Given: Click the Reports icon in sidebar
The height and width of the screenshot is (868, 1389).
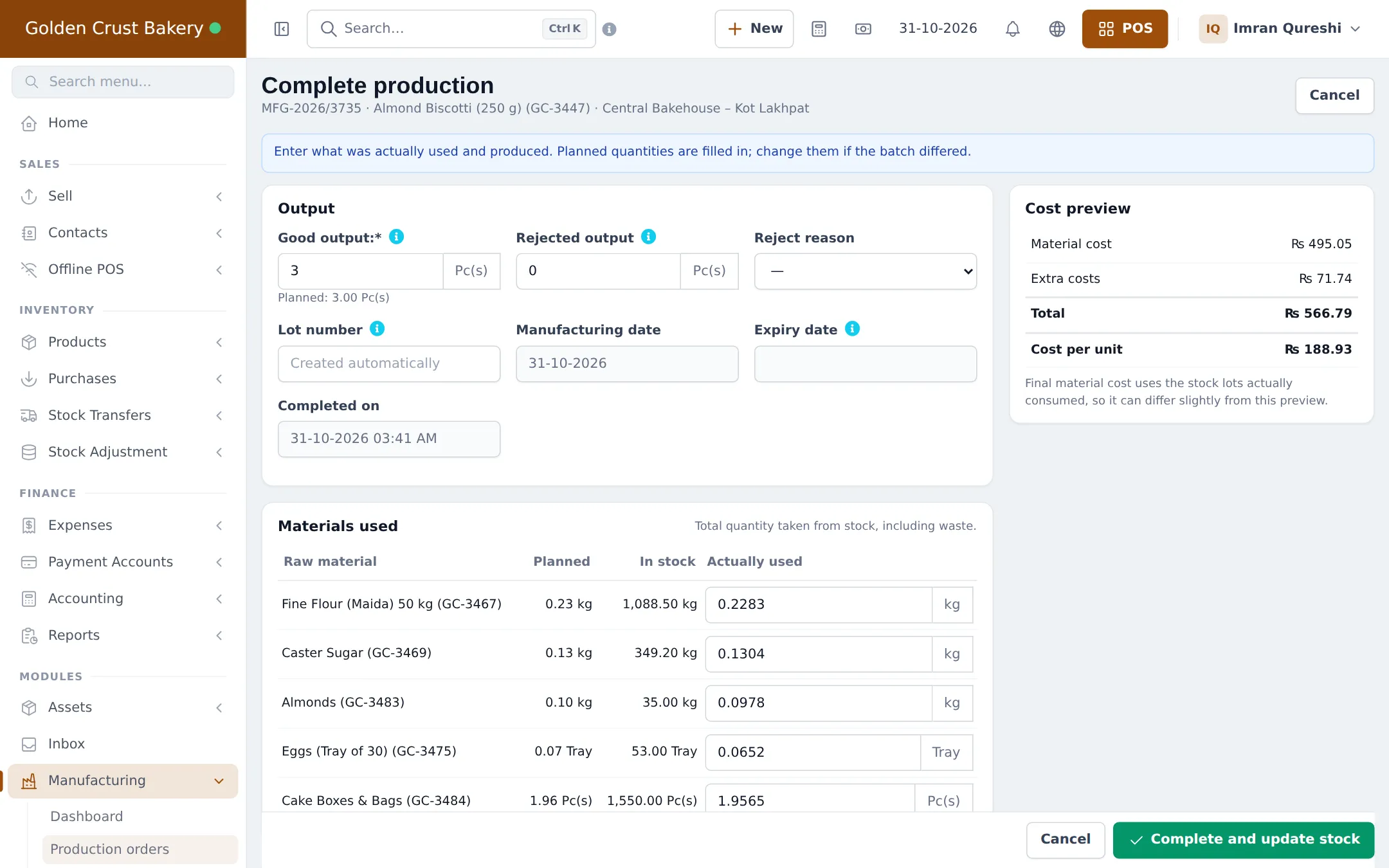Looking at the screenshot, I should 29,636.
